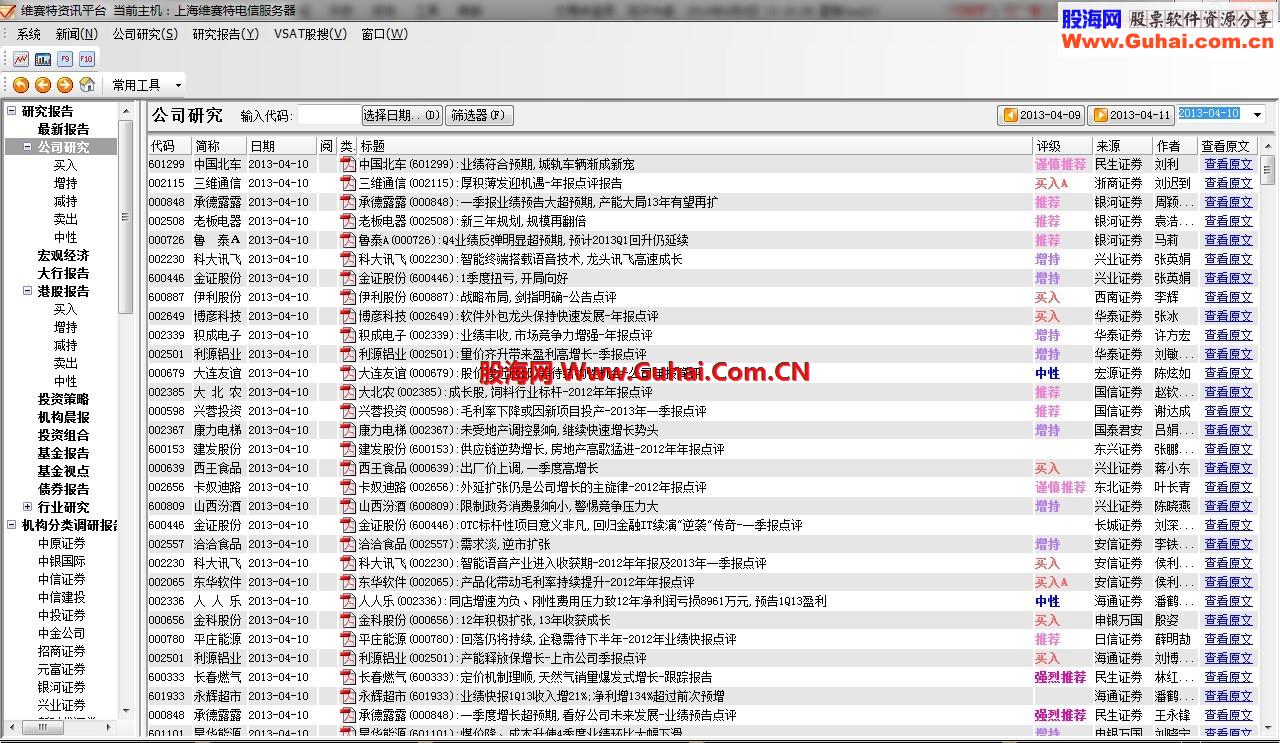Select 招商证券 in the institution list
The image size is (1280, 743).
[x=62, y=651]
